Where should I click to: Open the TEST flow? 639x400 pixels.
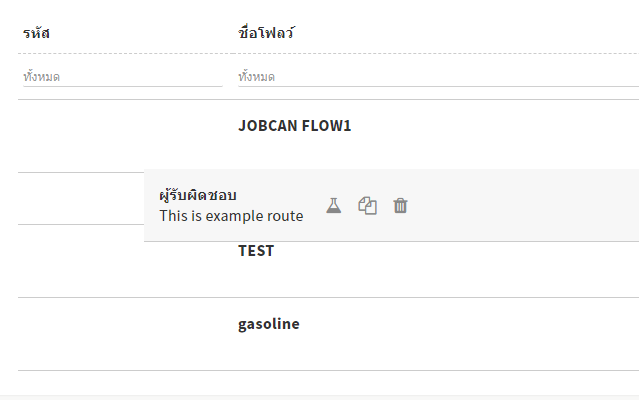[x=256, y=251]
